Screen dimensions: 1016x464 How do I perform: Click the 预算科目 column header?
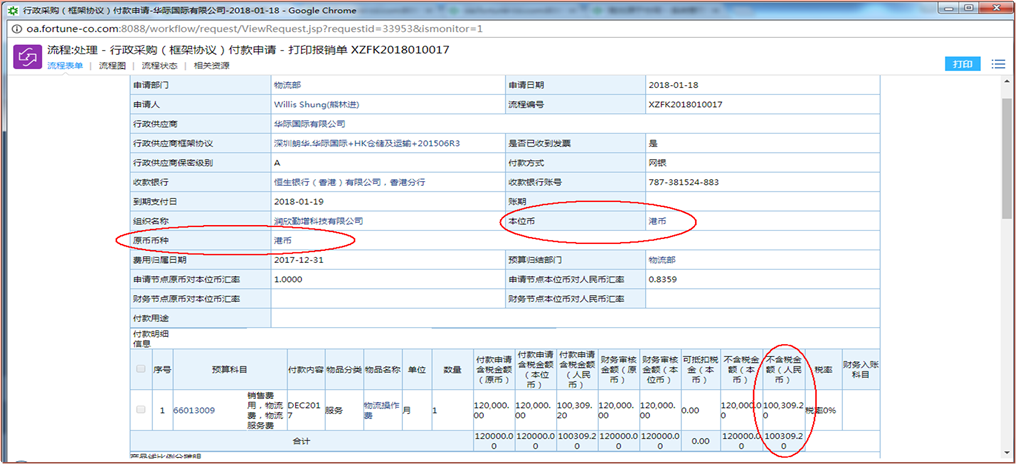click(x=229, y=369)
